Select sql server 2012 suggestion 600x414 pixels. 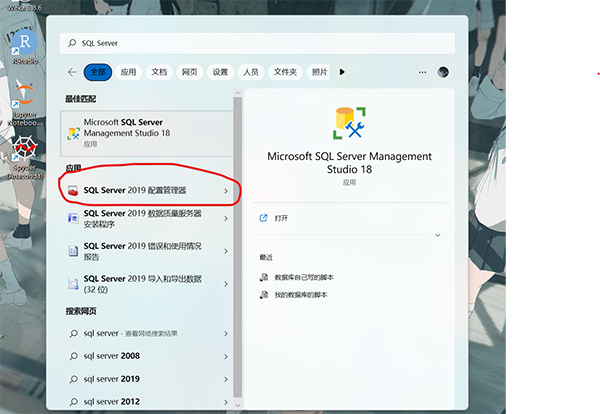click(147, 401)
